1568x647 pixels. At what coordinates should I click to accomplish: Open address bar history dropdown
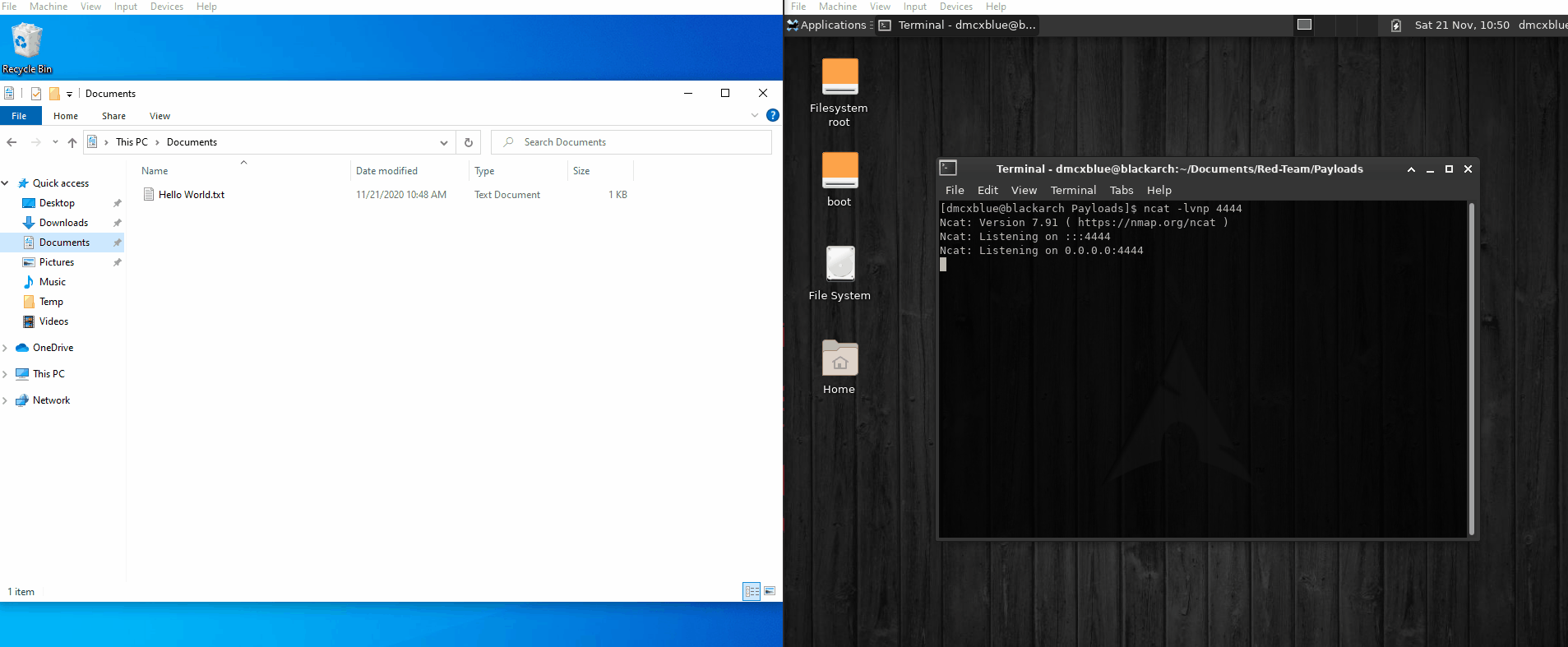coord(444,142)
